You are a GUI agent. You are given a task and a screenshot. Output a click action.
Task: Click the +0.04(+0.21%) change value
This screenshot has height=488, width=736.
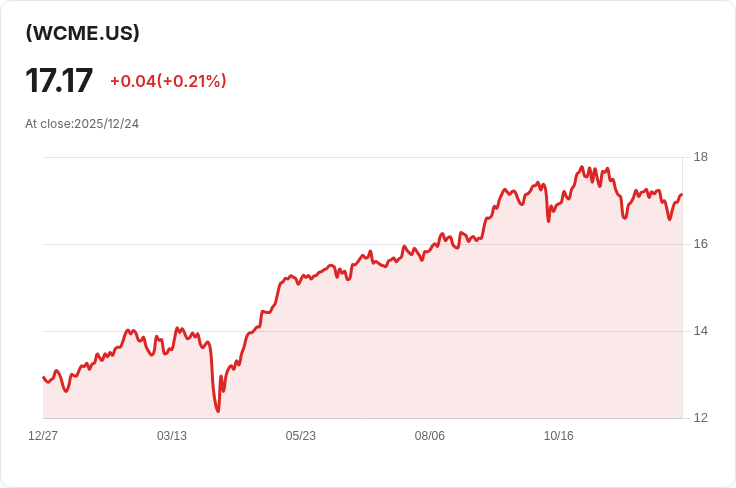168,81
